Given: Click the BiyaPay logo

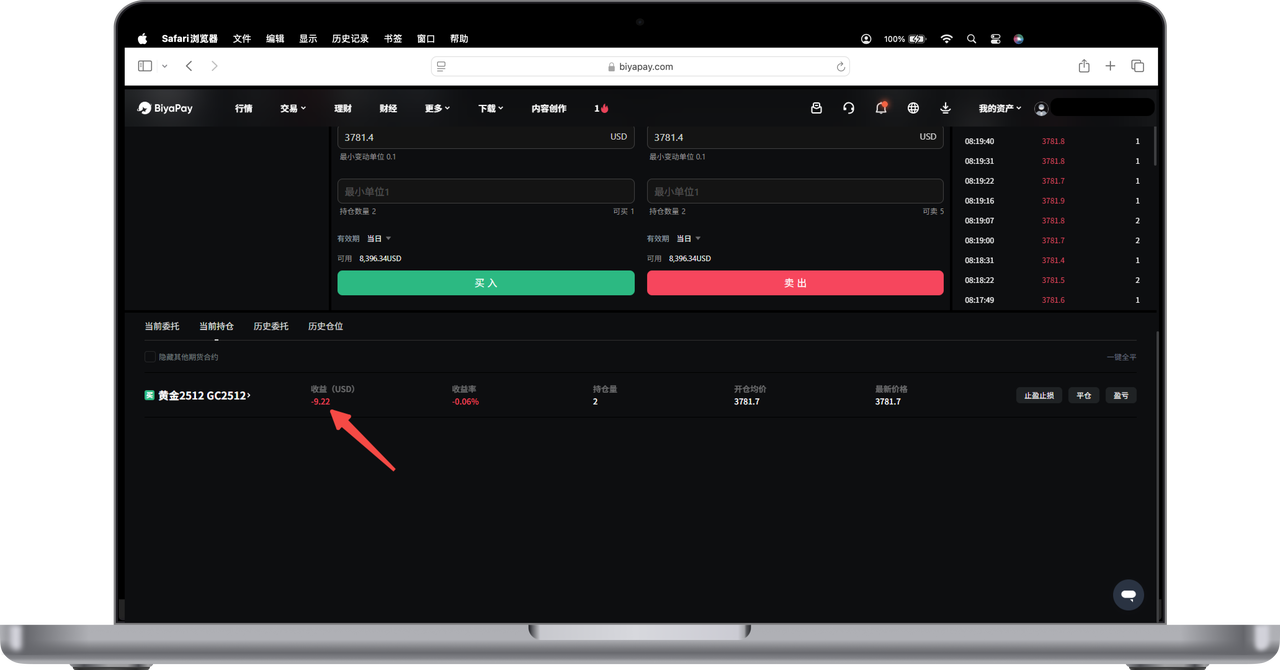Looking at the screenshot, I should click(x=166, y=108).
